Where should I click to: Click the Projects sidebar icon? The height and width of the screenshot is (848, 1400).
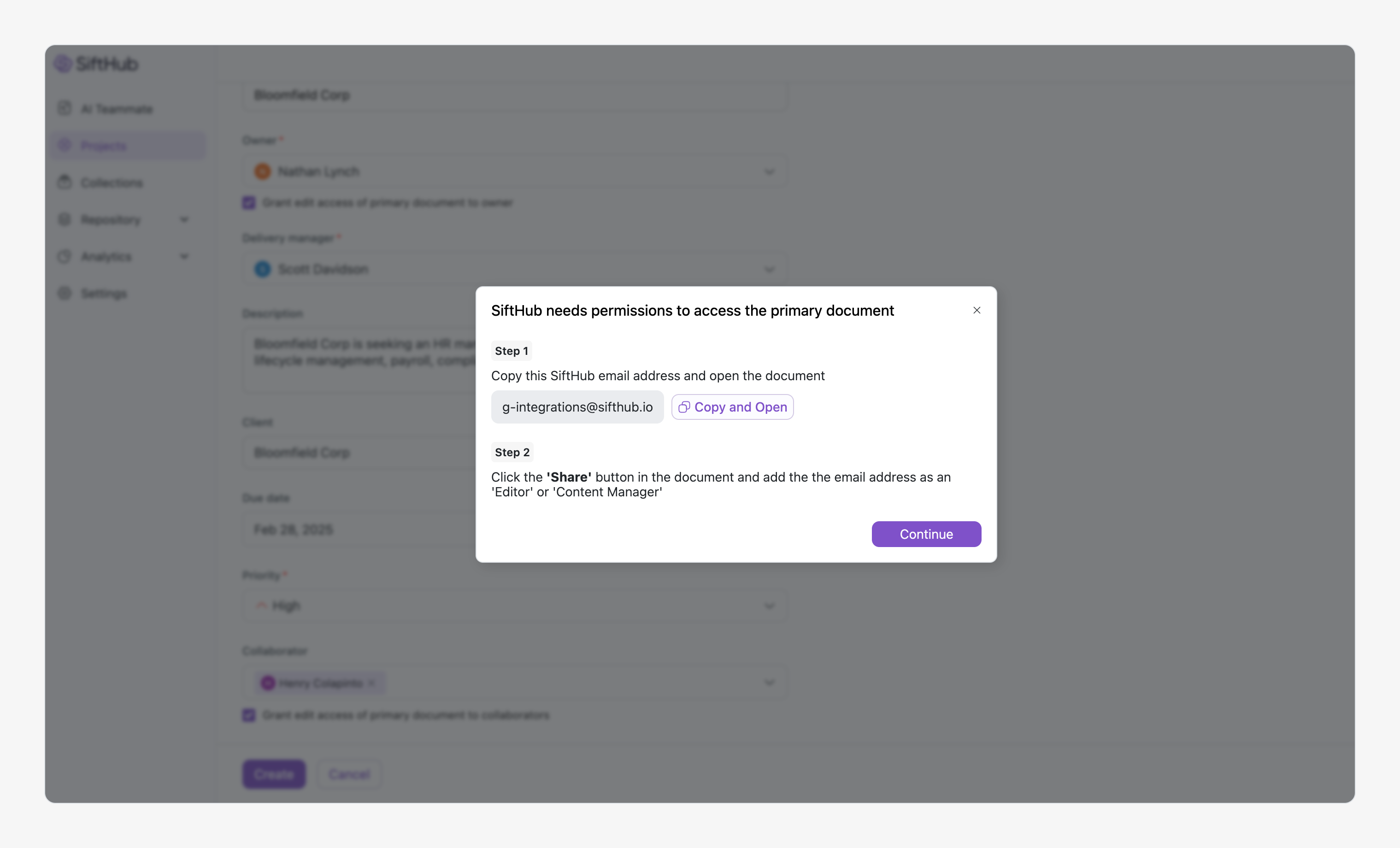[65, 146]
